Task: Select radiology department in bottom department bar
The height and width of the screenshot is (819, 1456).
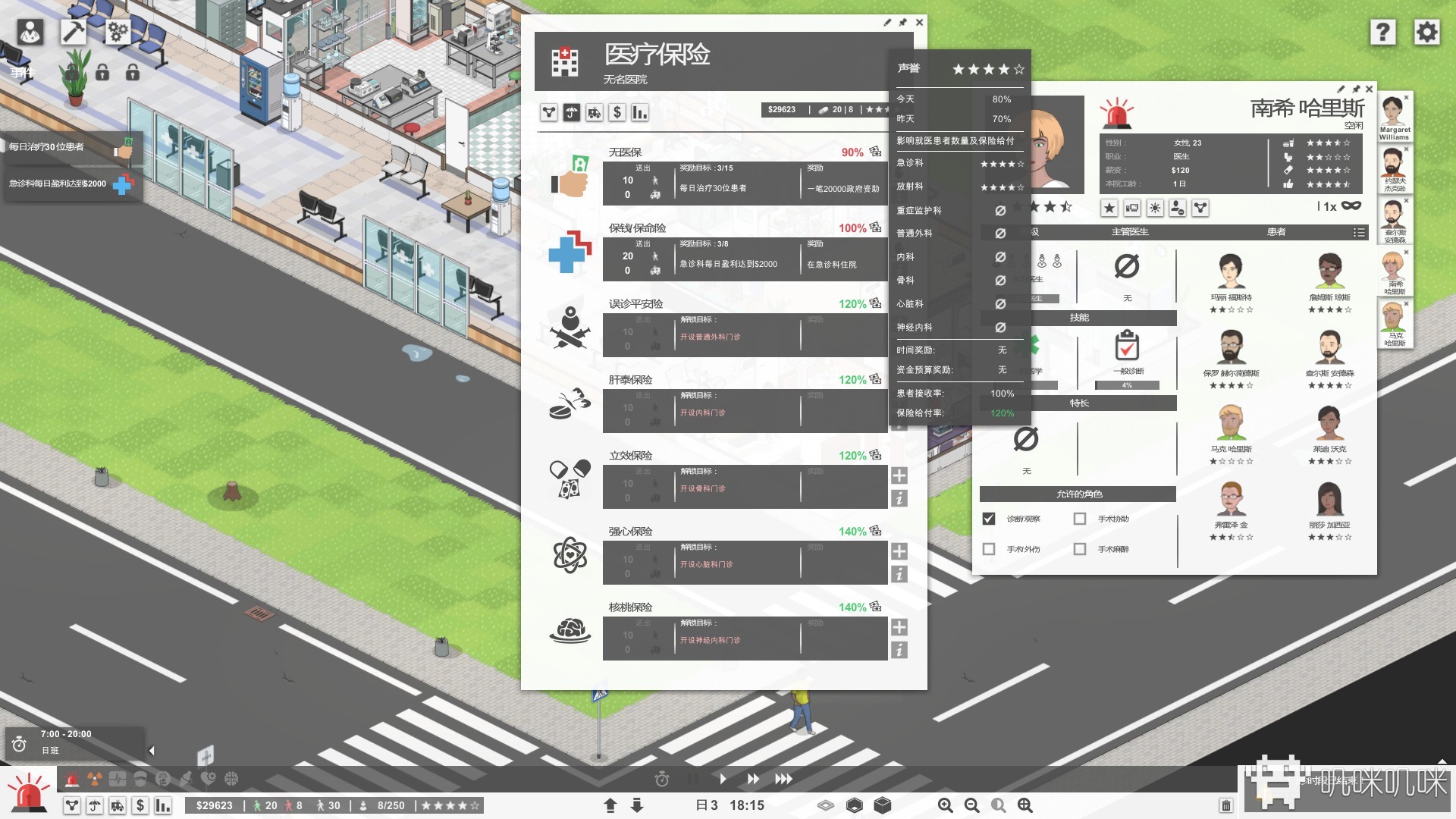Action: (x=95, y=779)
